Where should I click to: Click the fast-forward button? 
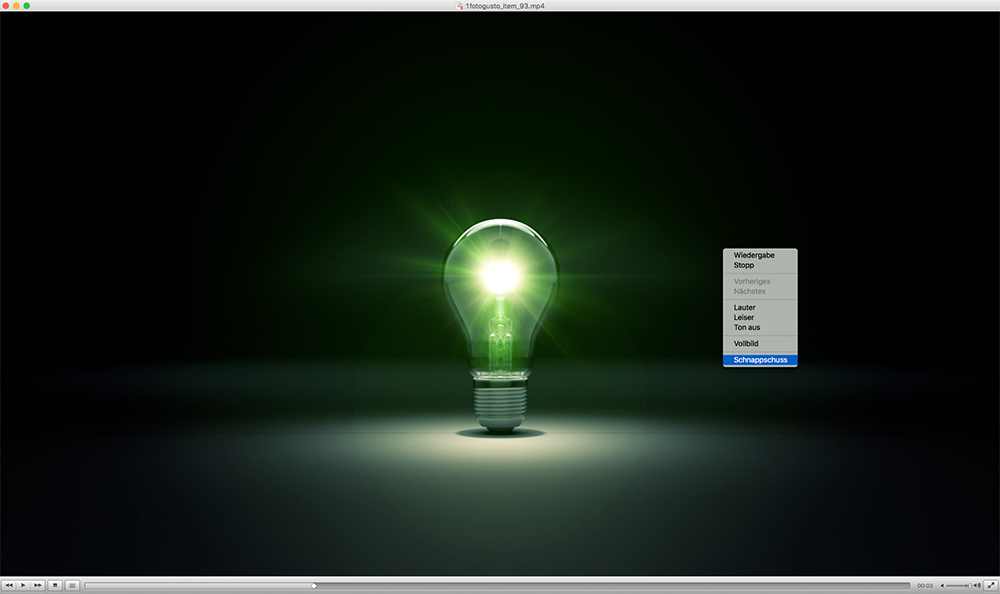(x=38, y=585)
